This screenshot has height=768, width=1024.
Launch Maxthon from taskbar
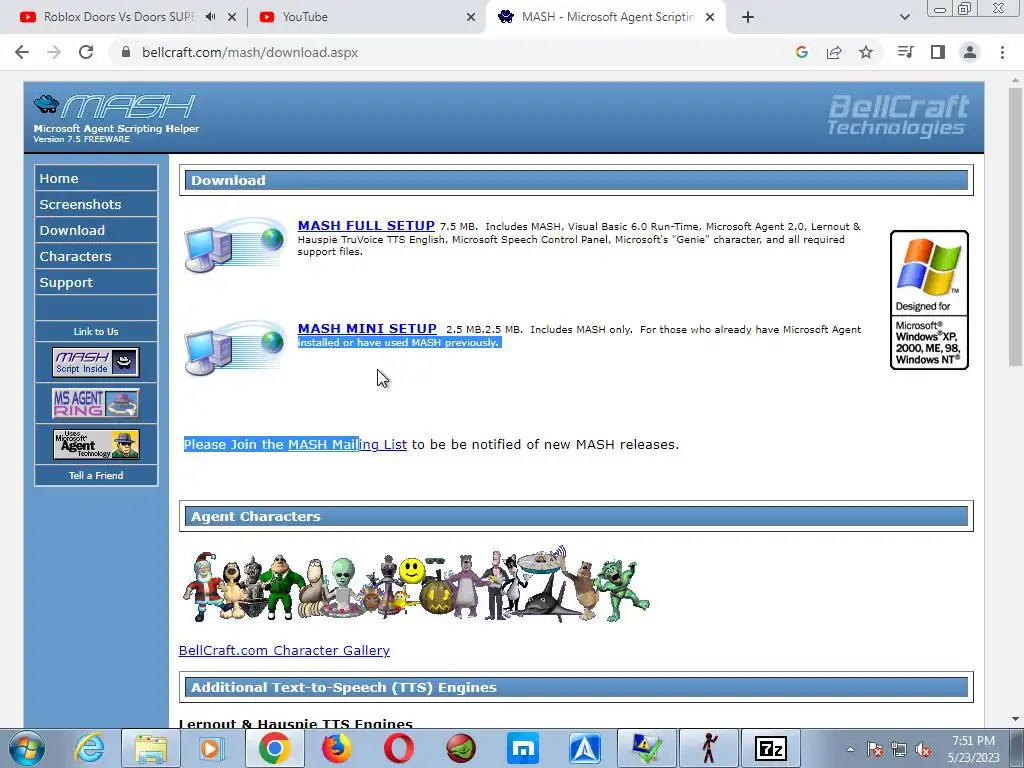pos(523,748)
